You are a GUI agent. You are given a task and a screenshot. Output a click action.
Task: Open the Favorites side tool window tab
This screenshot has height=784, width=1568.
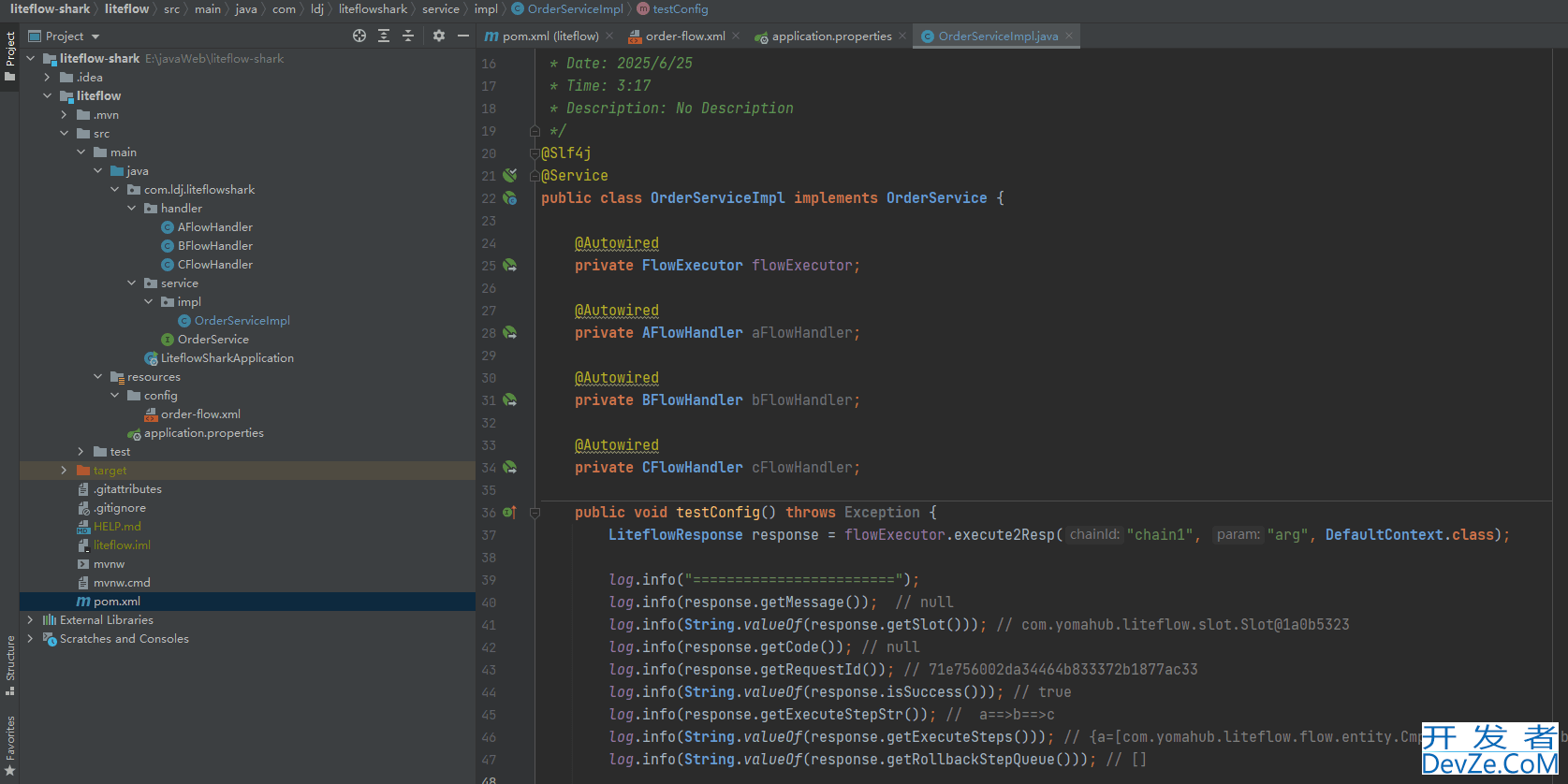(x=9, y=746)
